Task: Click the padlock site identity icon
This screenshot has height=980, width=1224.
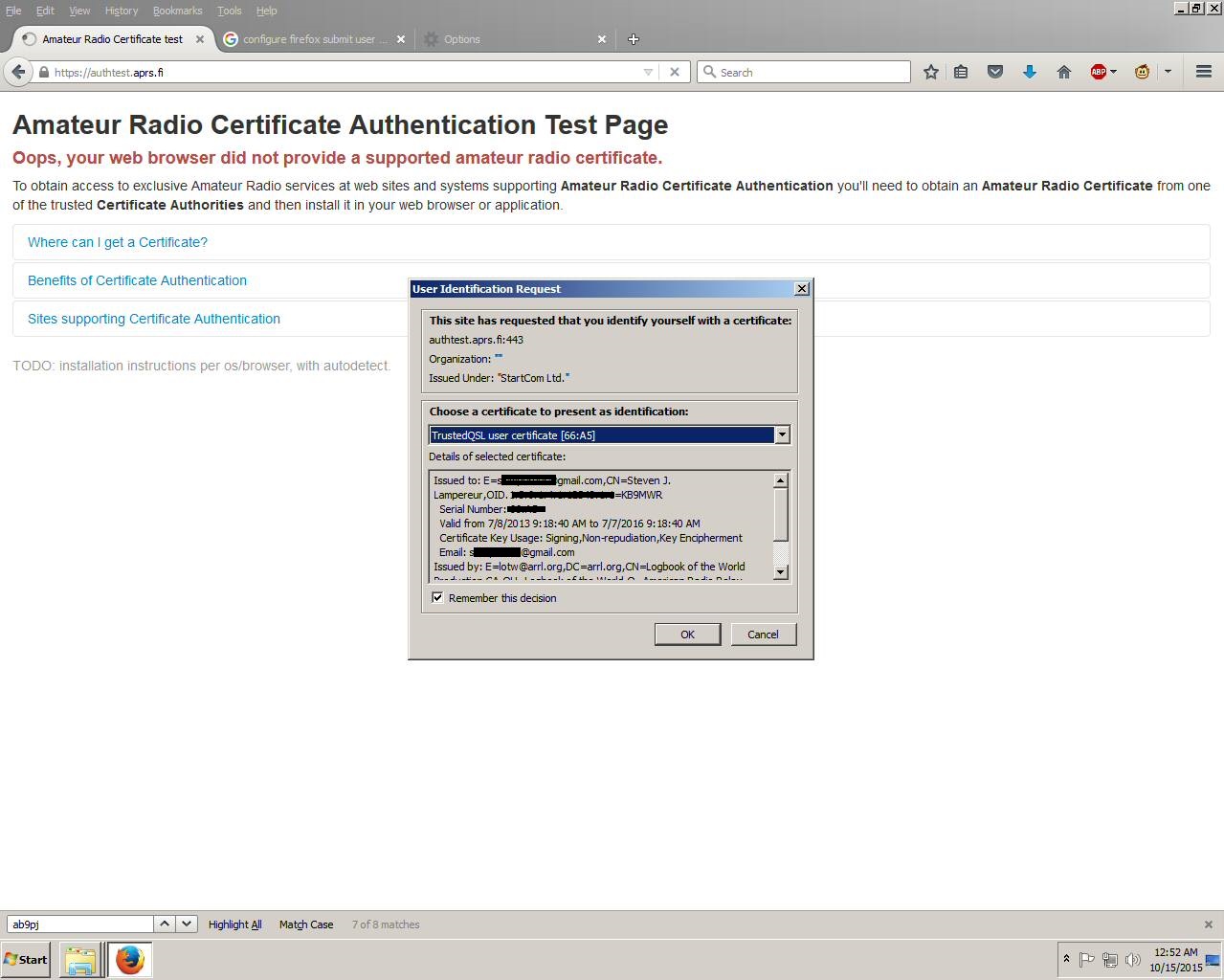Action: click(x=44, y=73)
